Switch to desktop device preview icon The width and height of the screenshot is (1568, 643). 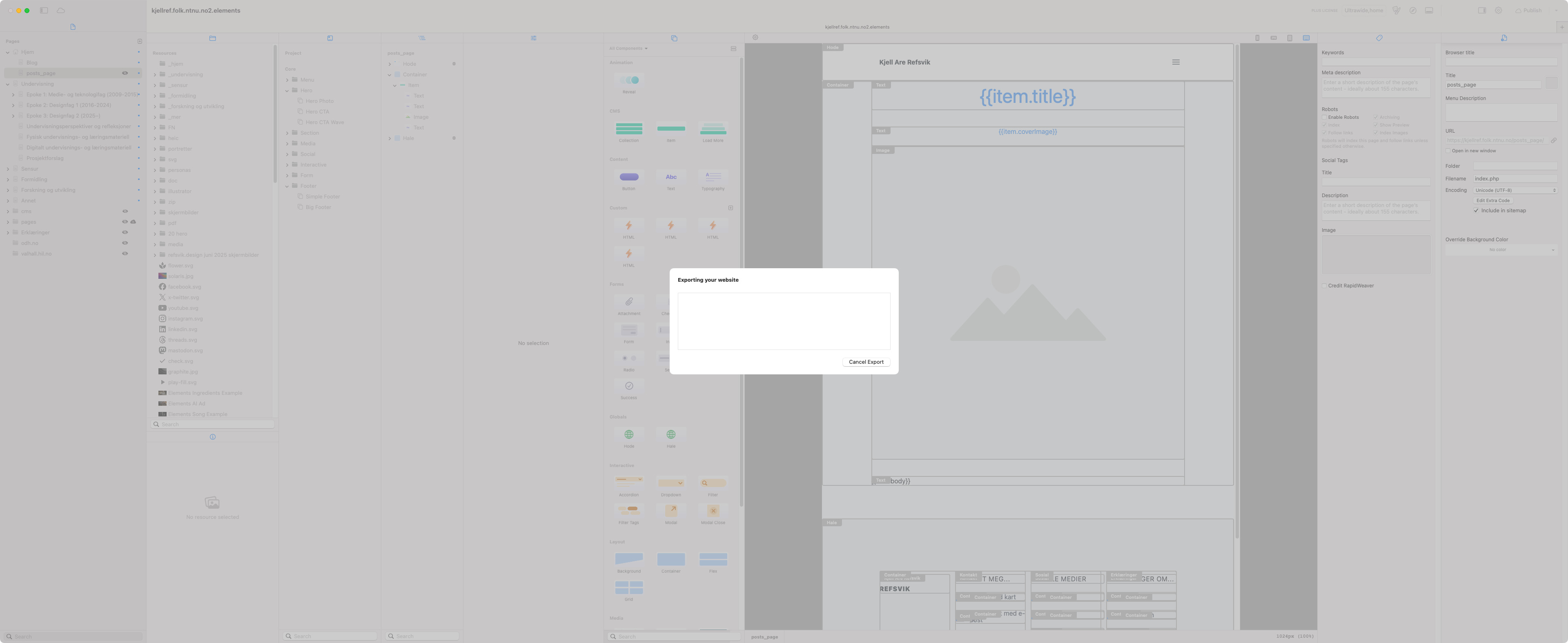tap(1306, 38)
